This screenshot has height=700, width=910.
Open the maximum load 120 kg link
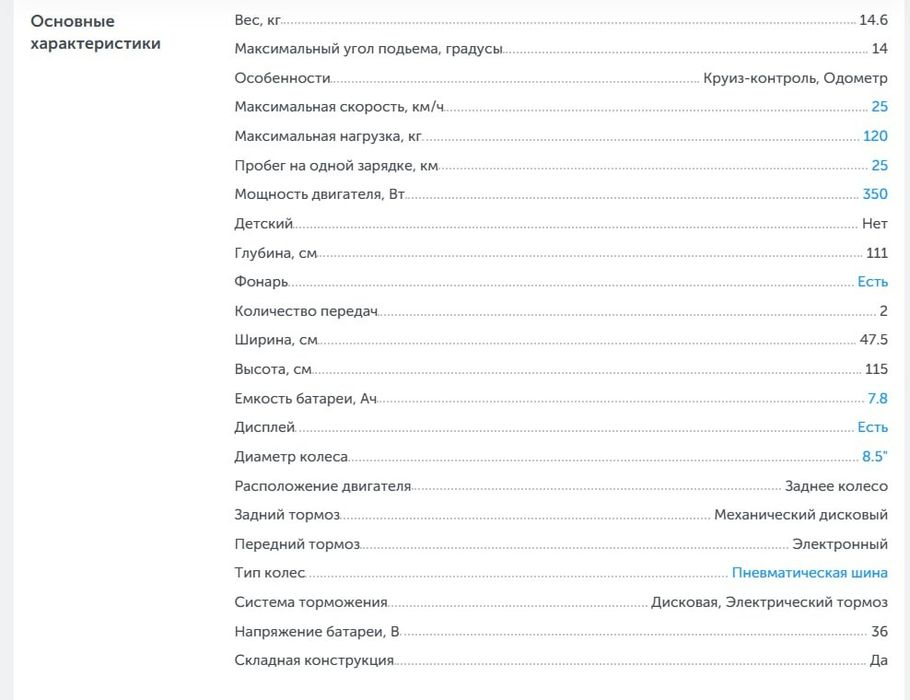875,136
